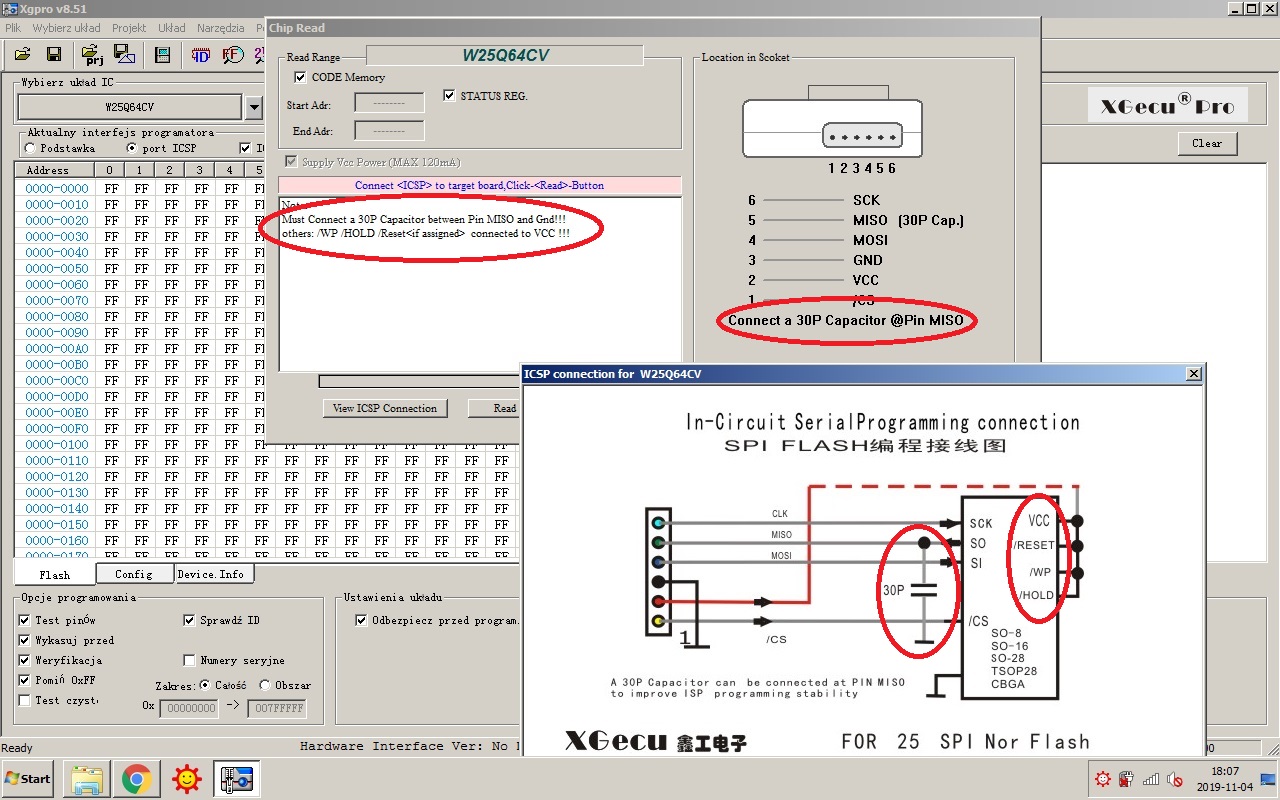Select address row 0000-0150
The width and height of the screenshot is (1280, 800).
[57, 524]
